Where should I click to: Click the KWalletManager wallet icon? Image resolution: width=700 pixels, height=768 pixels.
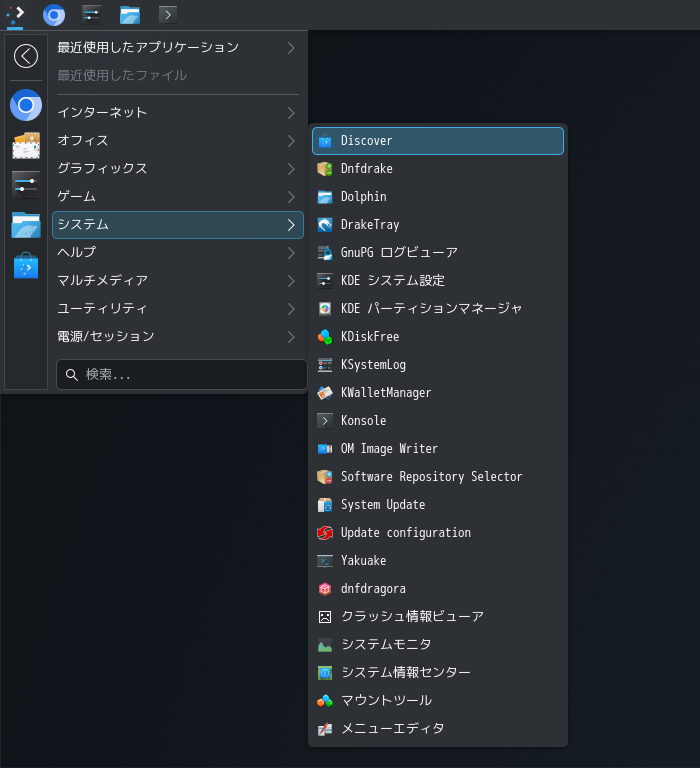(325, 393)
